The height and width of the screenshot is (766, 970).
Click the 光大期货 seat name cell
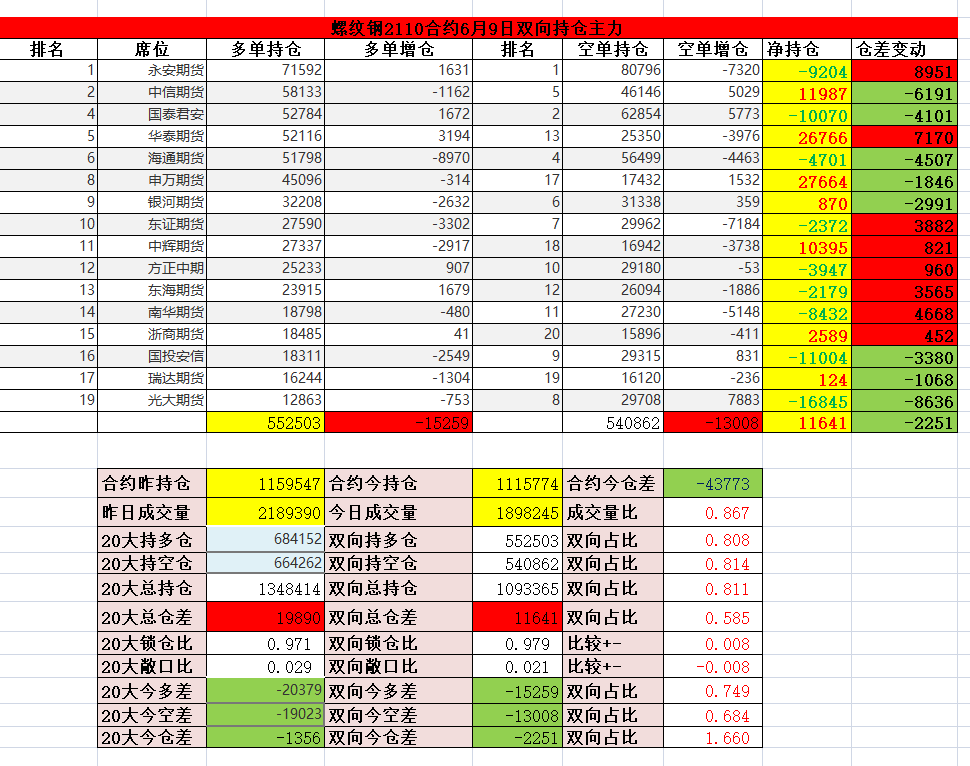(152, 400)
